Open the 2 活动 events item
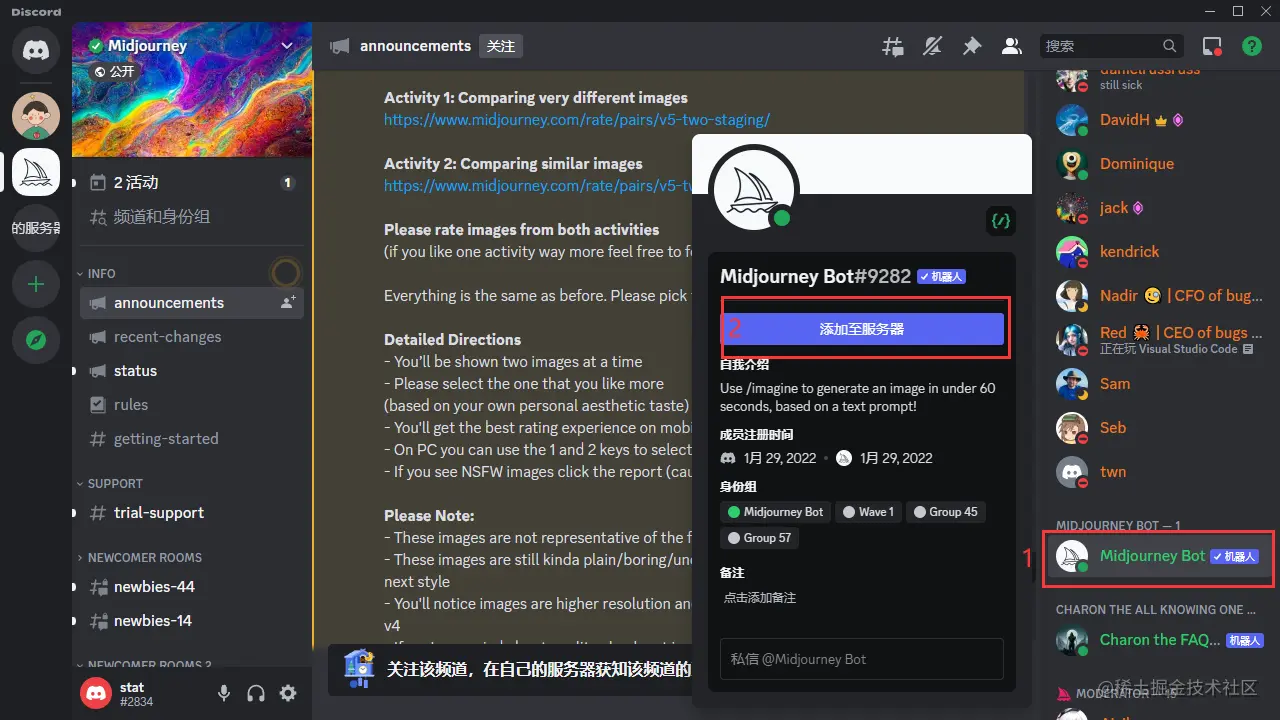The image size is (1280, 720). tap(192, 183)
